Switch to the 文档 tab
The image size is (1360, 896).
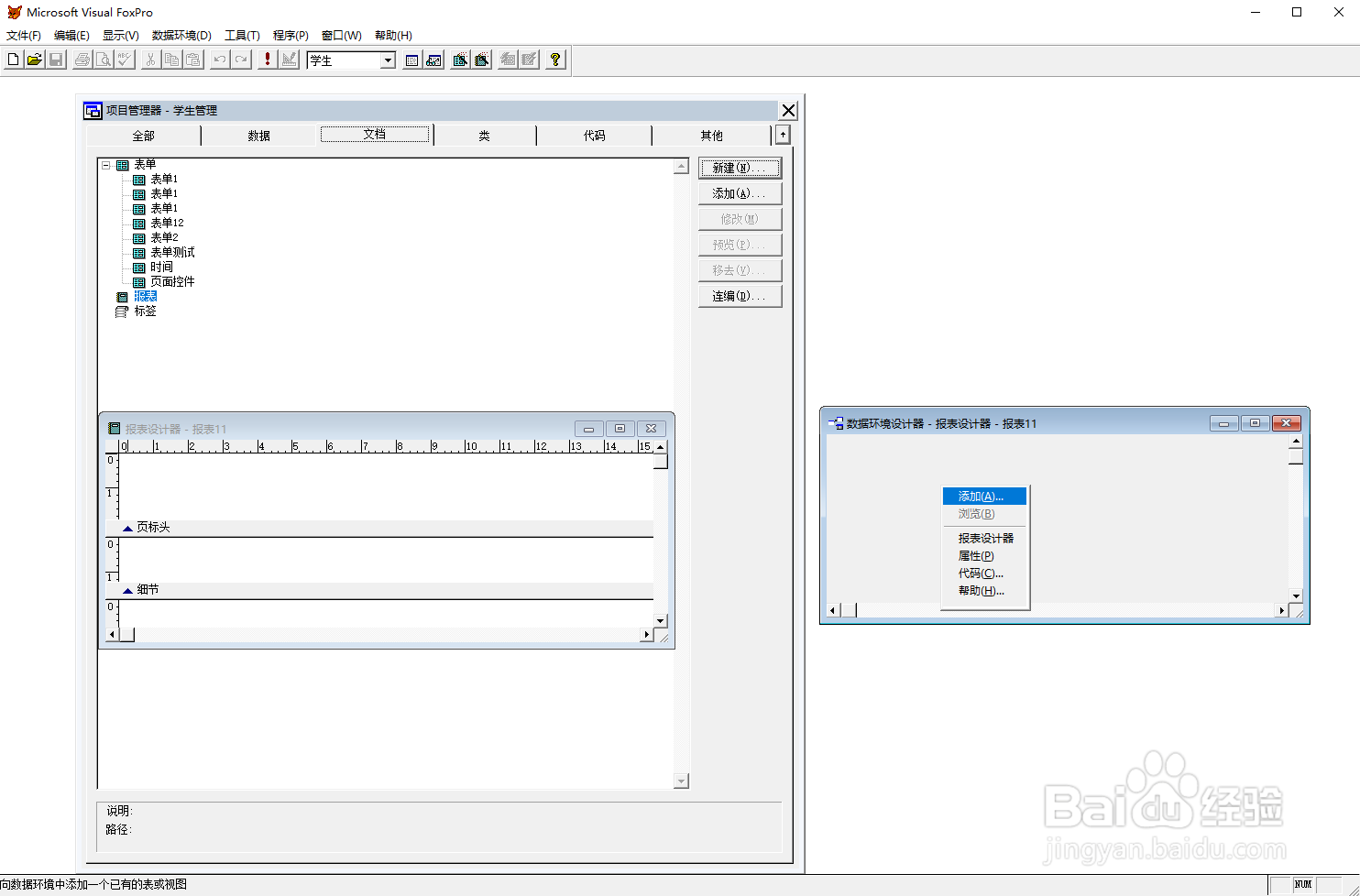pyautogui.click(x=375, y=135)
